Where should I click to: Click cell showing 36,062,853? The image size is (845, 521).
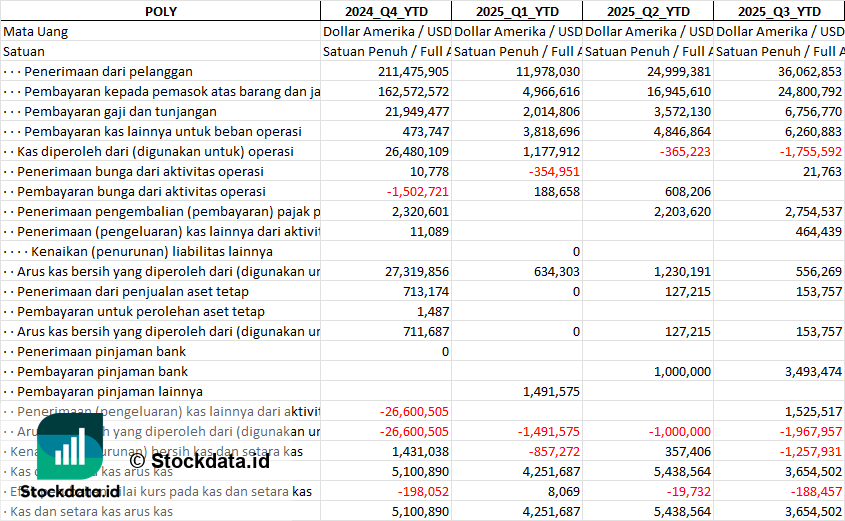click(x=779, y=72)
